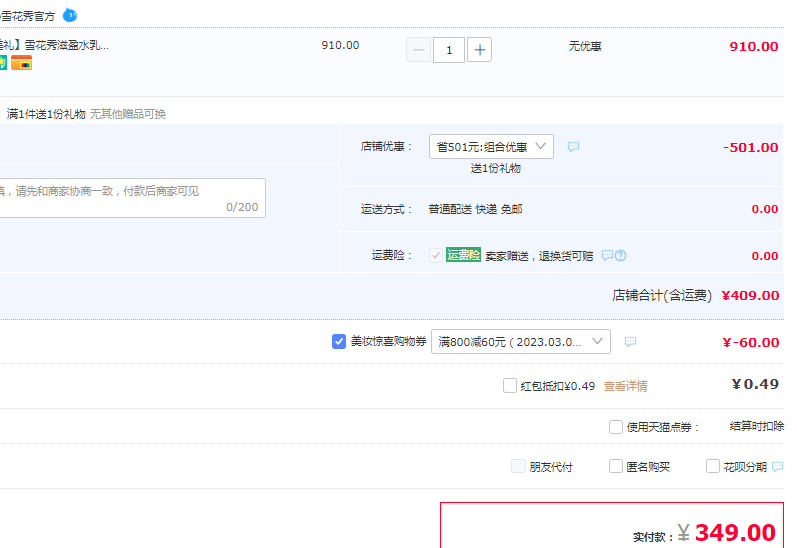The image size is (797, 548).
Task: Click the seller message input box
Action: (131, 198)
